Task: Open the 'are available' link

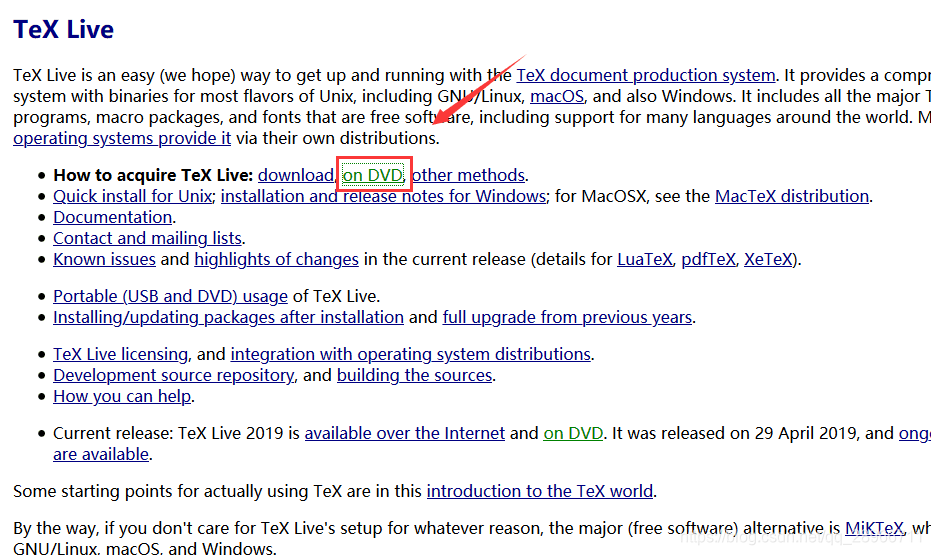Action: click(101, 454)
